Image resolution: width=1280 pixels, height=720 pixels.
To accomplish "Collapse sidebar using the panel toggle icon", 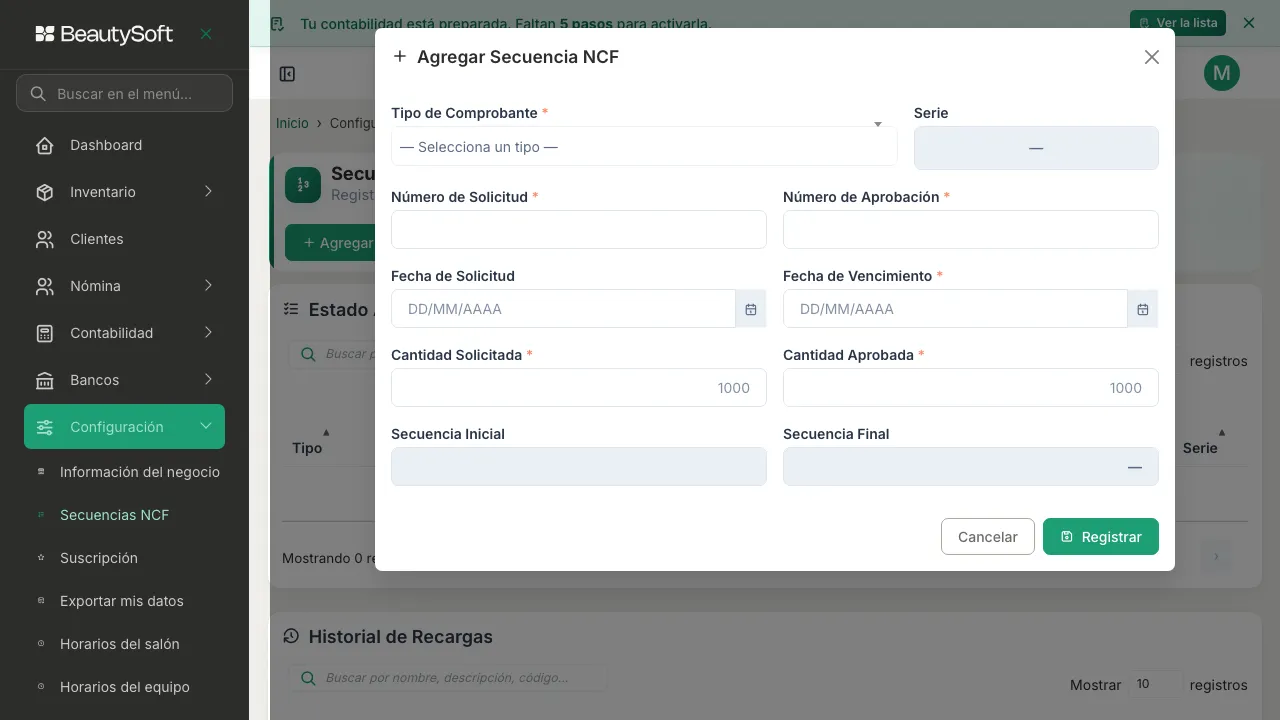I will [287, 74].
